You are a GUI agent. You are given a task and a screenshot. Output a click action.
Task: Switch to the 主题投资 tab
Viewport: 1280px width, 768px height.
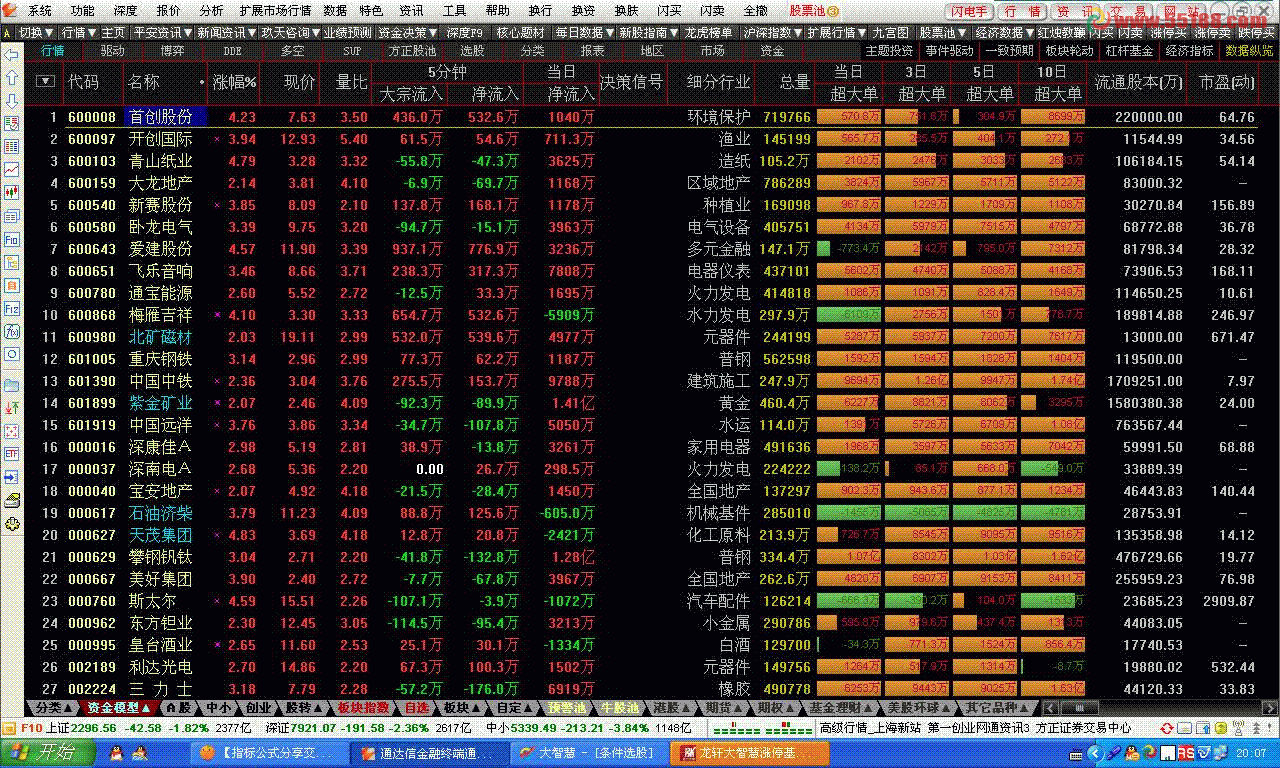coord(889,51)
